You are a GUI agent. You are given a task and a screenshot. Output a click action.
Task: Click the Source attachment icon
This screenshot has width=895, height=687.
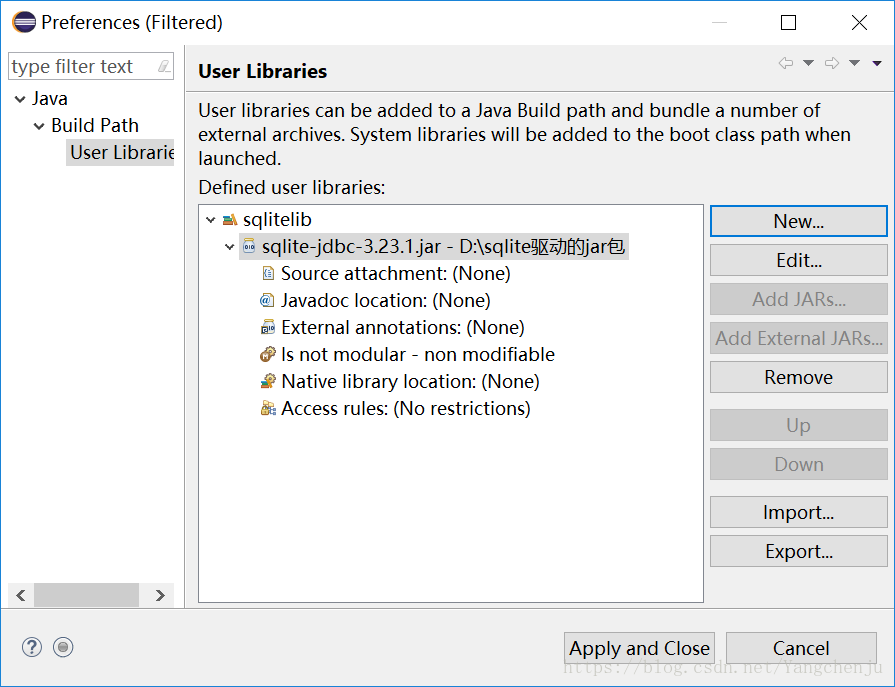(x=267, y=273)
